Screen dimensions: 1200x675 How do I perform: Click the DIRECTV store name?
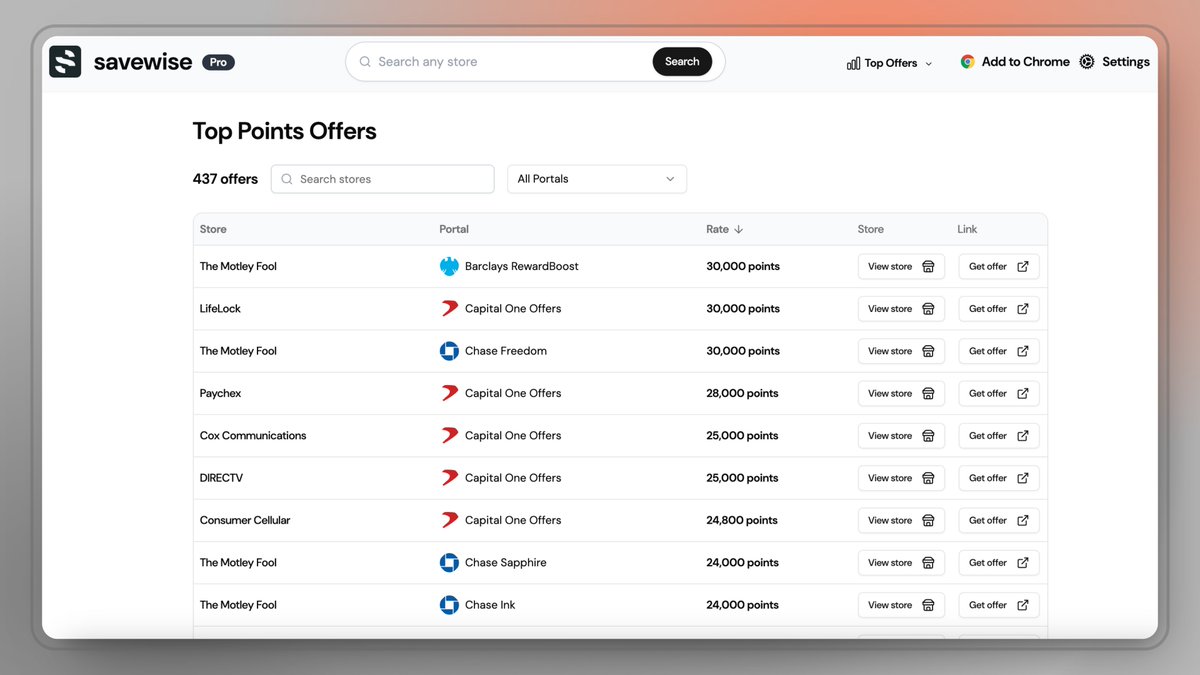tap(221, 478)
